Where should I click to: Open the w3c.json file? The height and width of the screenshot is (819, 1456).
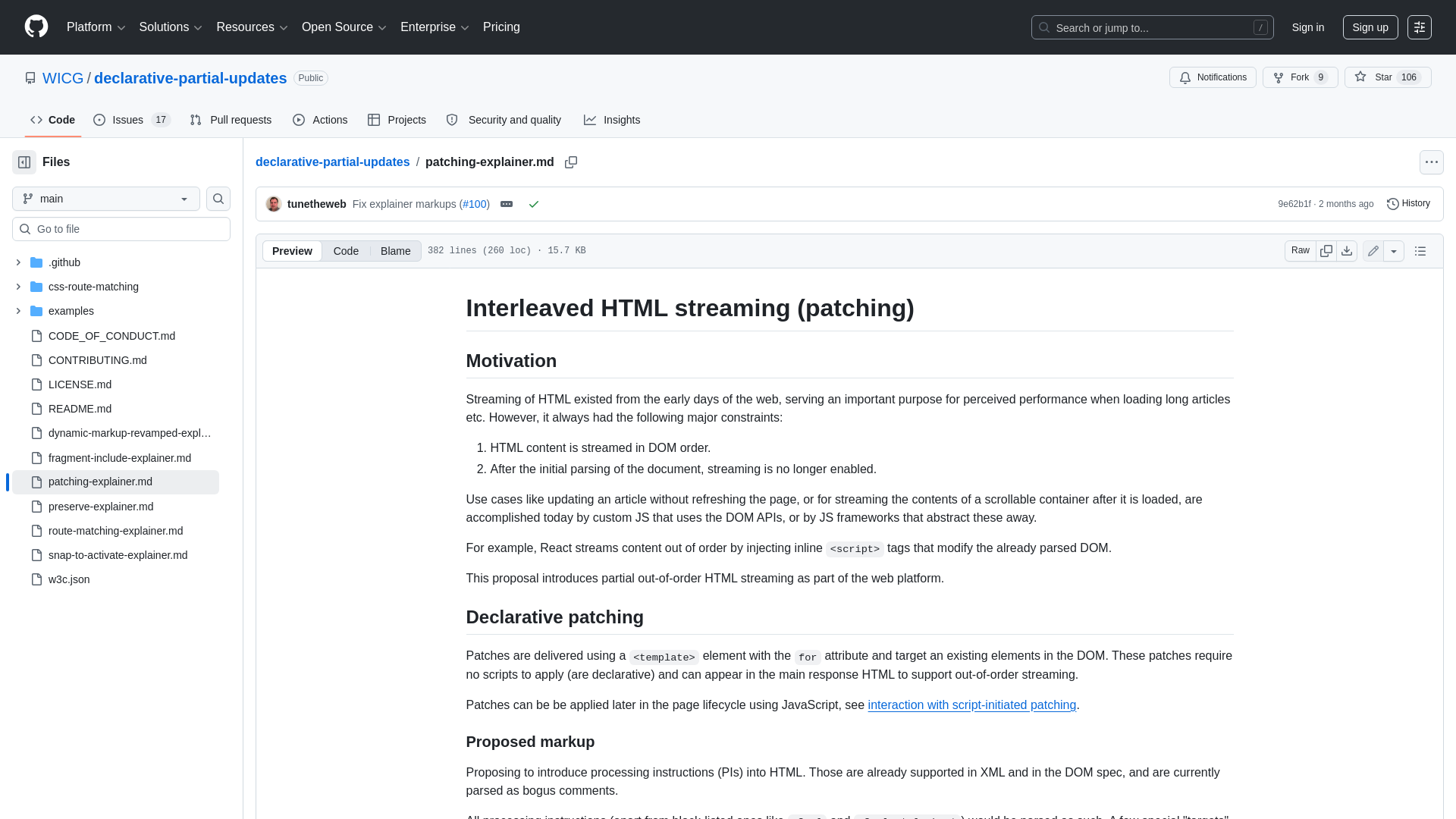tap(69, 579)
